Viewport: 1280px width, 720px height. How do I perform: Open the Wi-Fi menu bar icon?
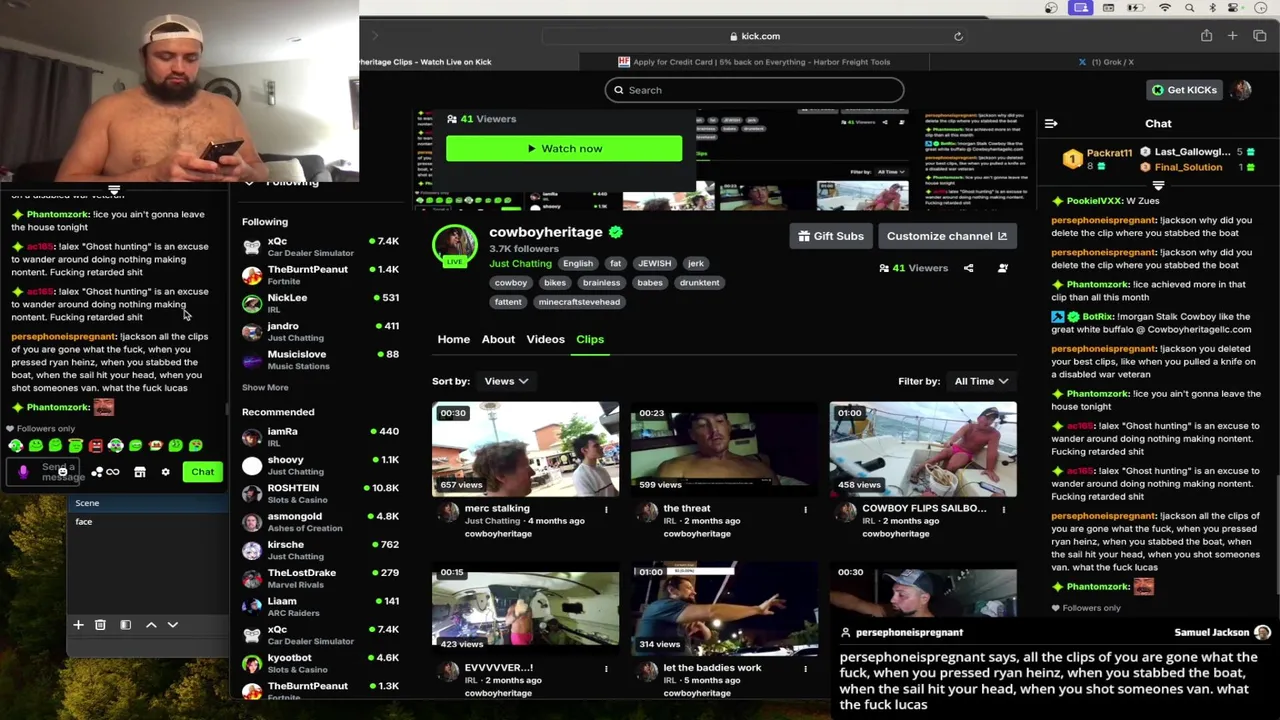pos(1165,8)
